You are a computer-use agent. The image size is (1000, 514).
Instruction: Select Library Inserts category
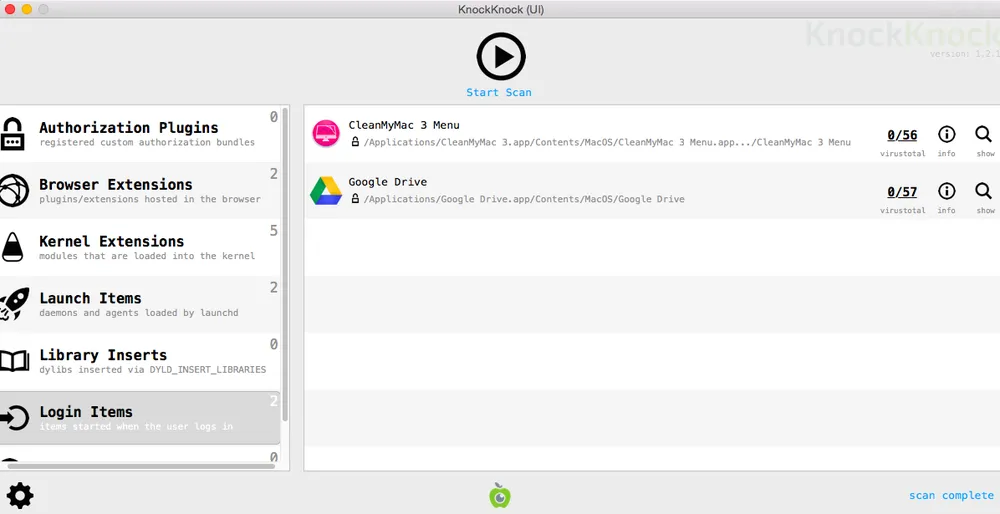[x=140, y=362]
